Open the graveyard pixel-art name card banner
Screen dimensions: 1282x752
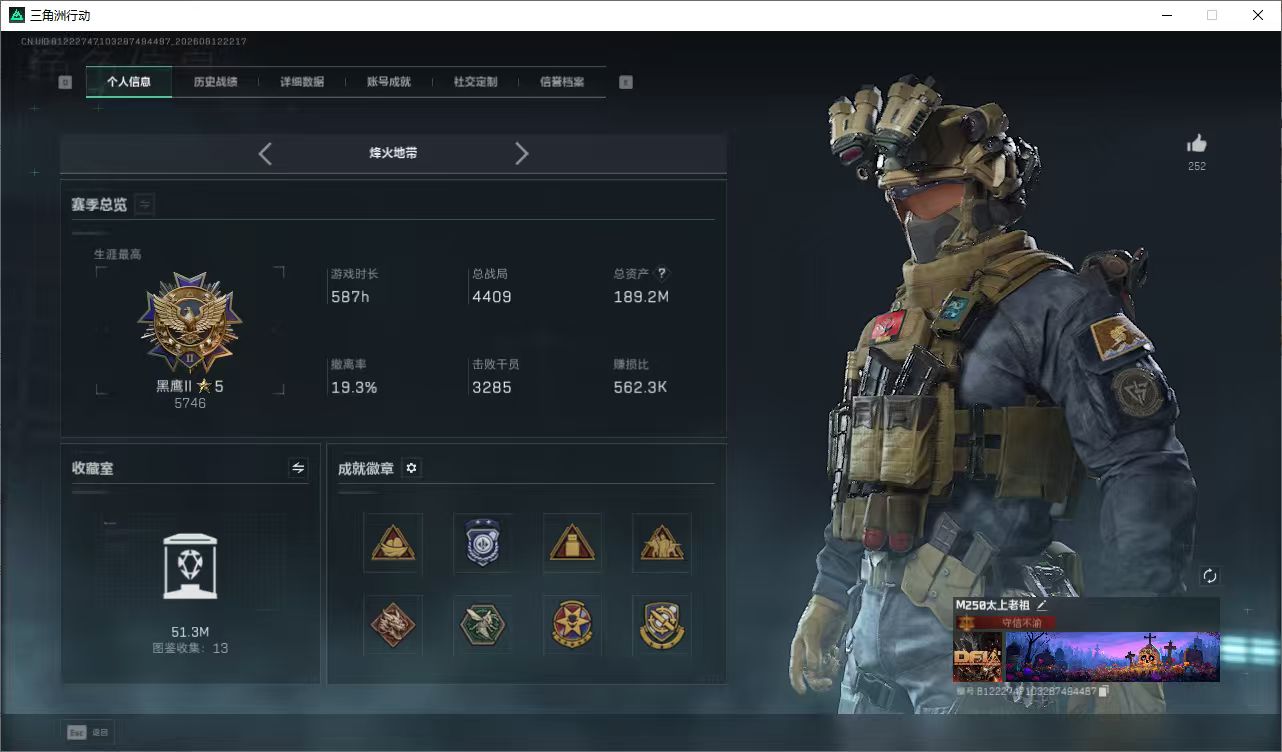1112,656
